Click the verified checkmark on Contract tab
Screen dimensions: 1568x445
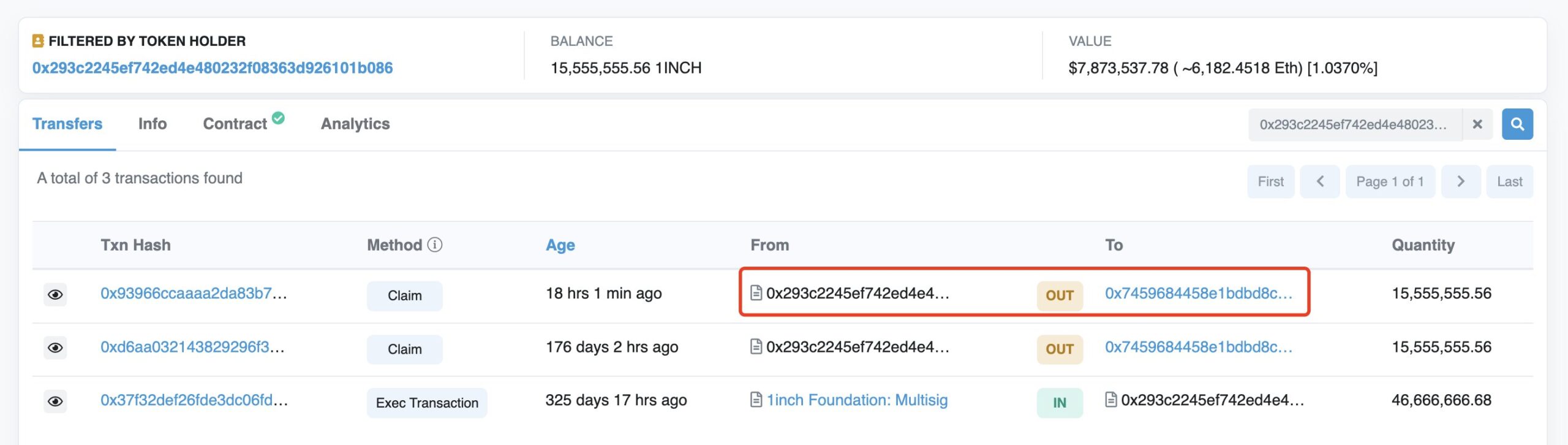pos(278,118)
